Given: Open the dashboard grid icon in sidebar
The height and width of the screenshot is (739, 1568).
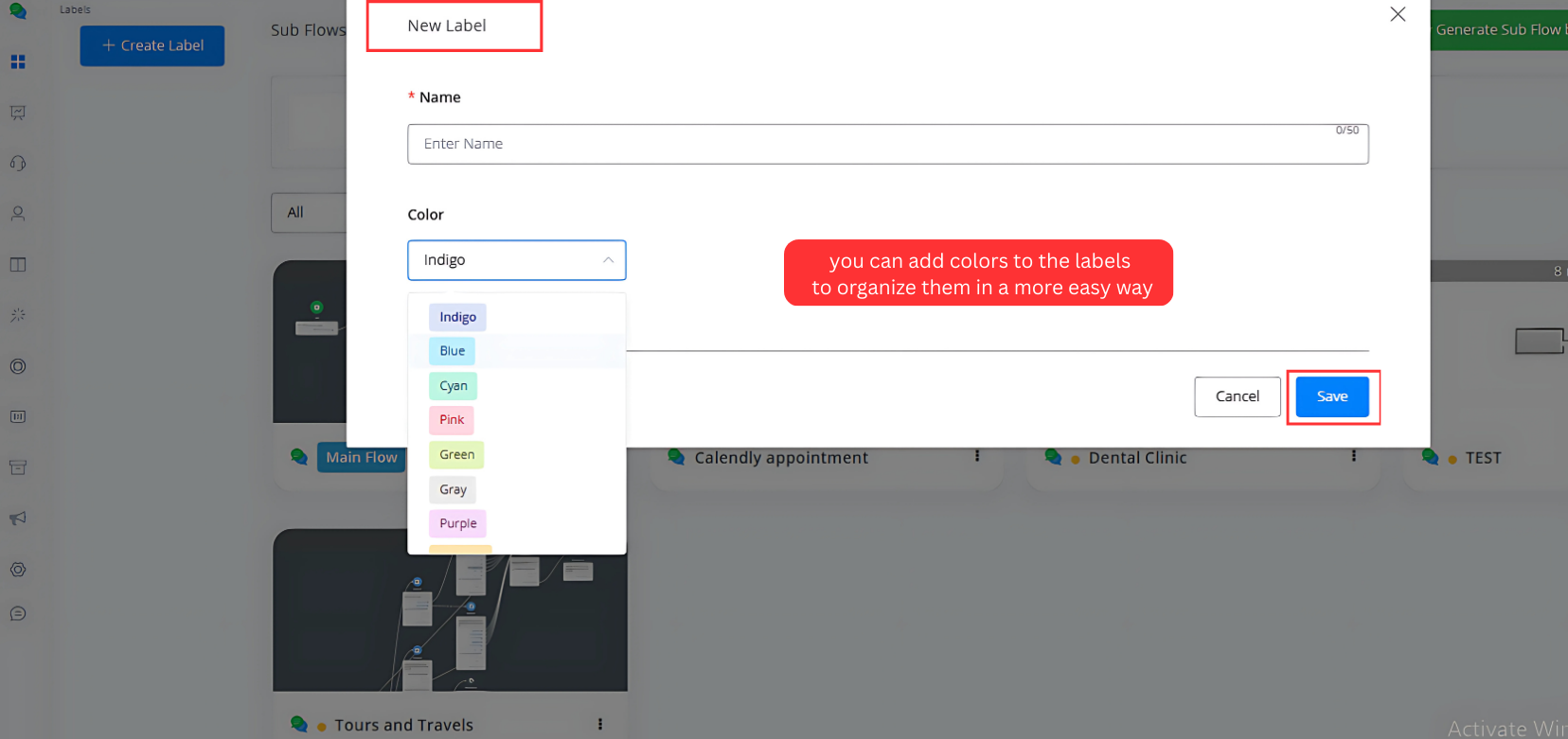Looking at the screenshot, I should 18,62.
